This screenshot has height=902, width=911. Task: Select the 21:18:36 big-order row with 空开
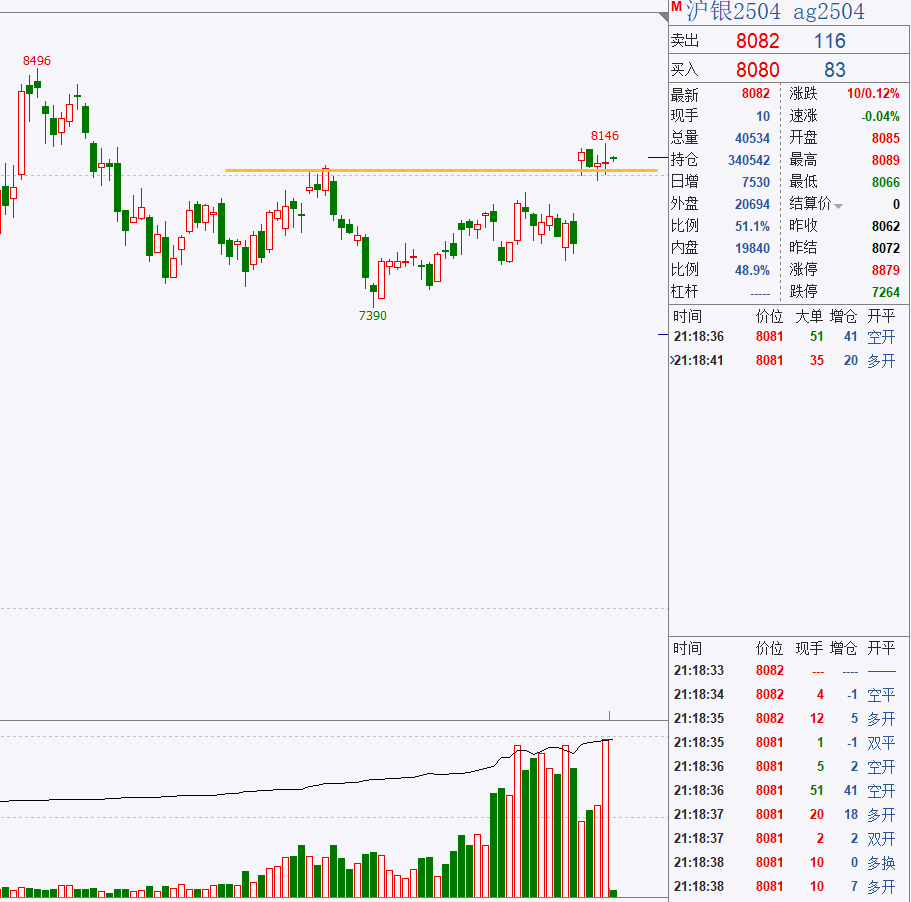(785, 337)
